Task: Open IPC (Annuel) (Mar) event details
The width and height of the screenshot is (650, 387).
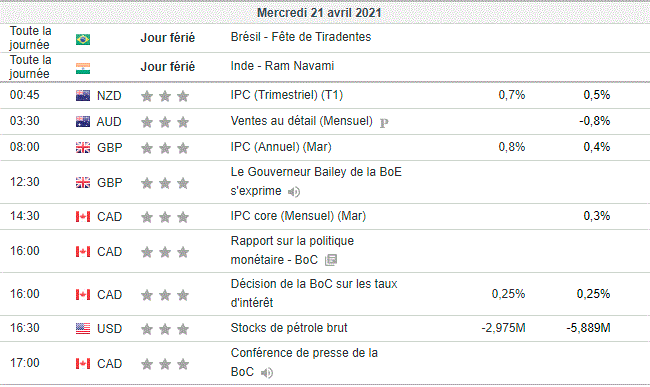Action: click(281, 147)
